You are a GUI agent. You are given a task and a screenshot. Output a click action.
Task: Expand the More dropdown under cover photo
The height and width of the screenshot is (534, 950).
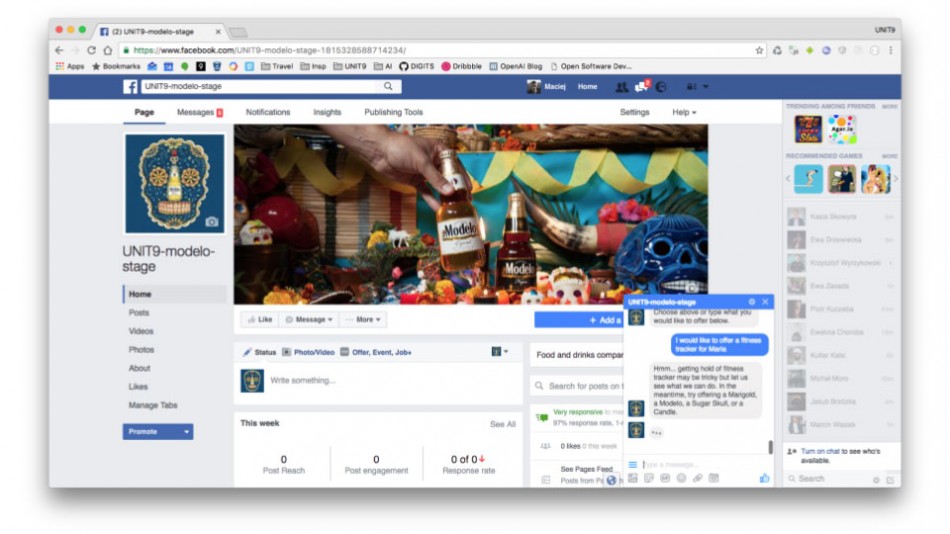coord(364,319)
